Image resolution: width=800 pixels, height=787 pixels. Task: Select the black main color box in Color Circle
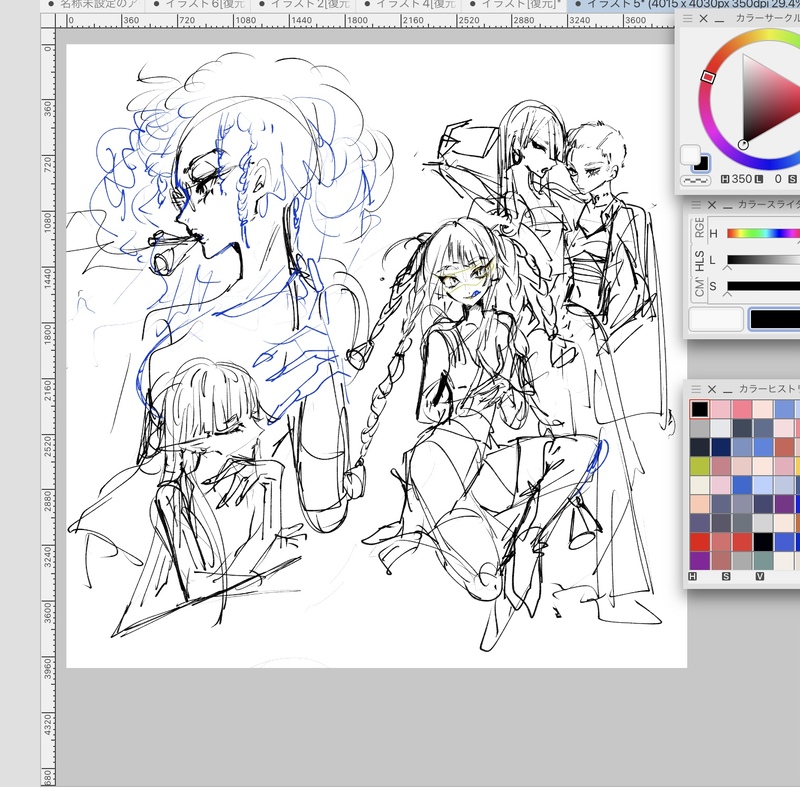(701, 163)
